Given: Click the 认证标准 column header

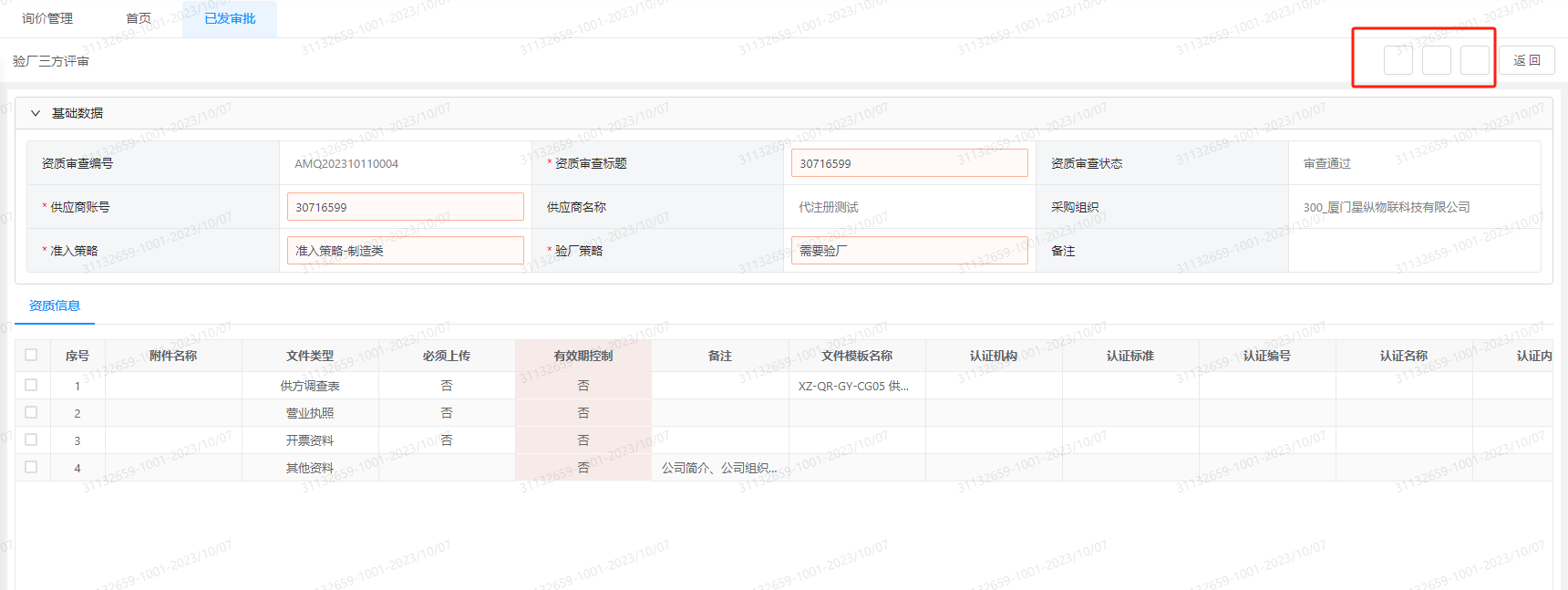Looking at the screenshot, I should [x=1130, y=356].
